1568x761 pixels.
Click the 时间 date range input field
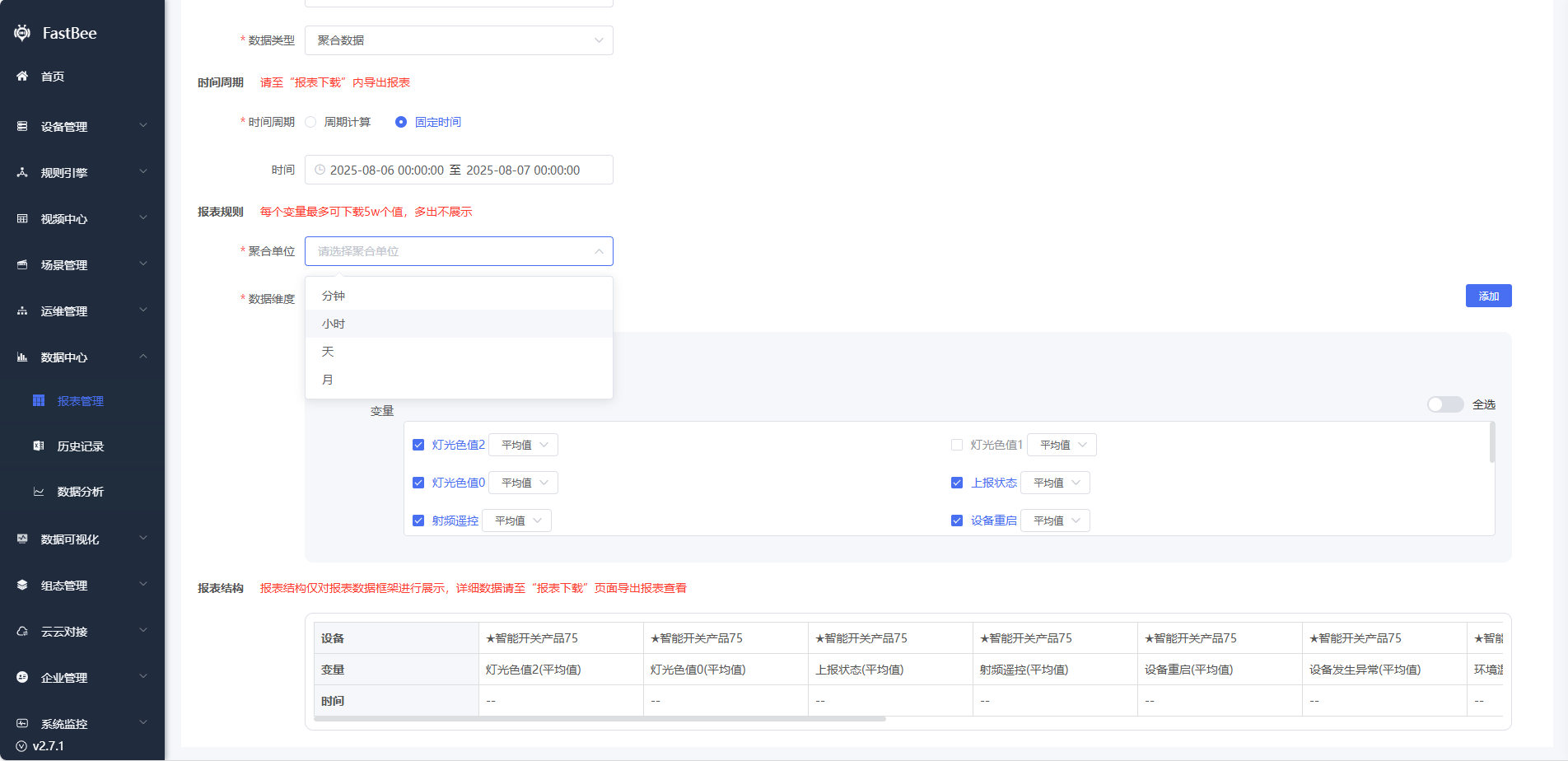click(459, 170)
